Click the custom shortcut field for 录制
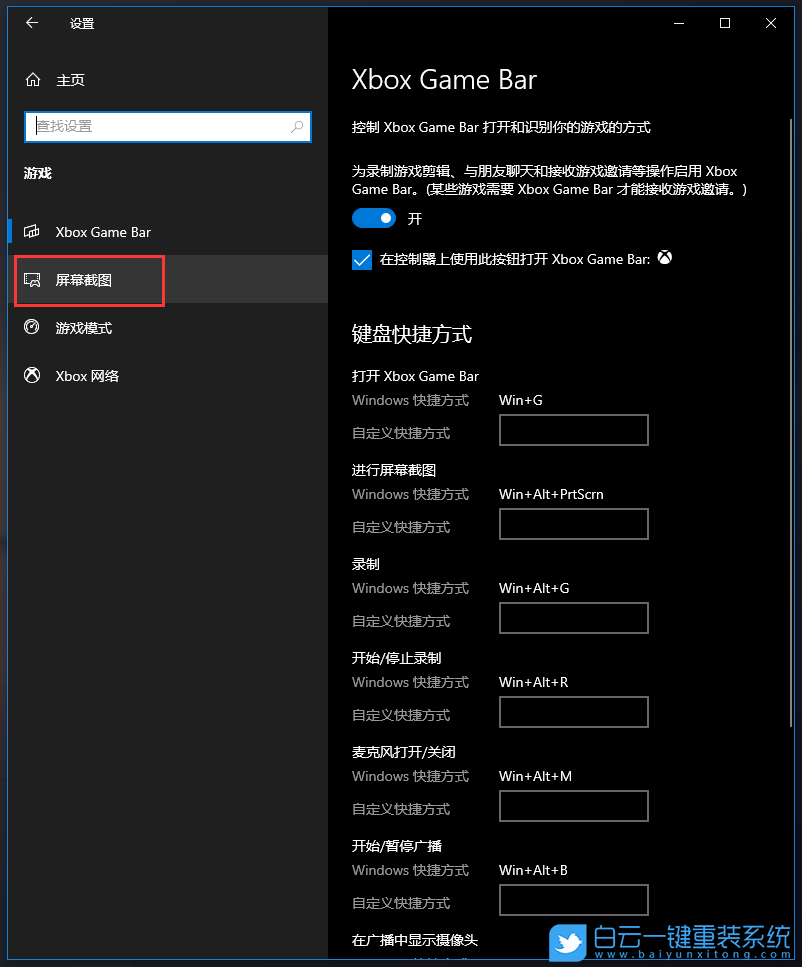The height and width of the screenshot is (967, 802). (x=573, y=618)
